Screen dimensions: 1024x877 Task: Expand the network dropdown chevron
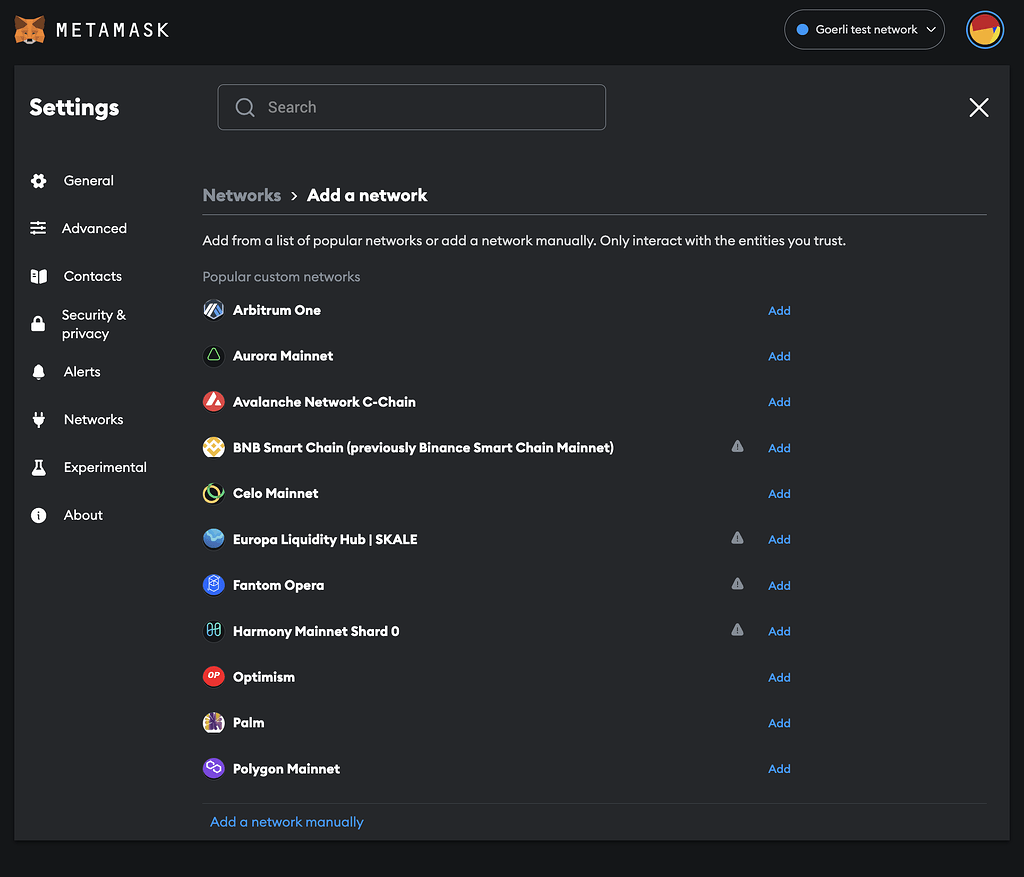932,29
